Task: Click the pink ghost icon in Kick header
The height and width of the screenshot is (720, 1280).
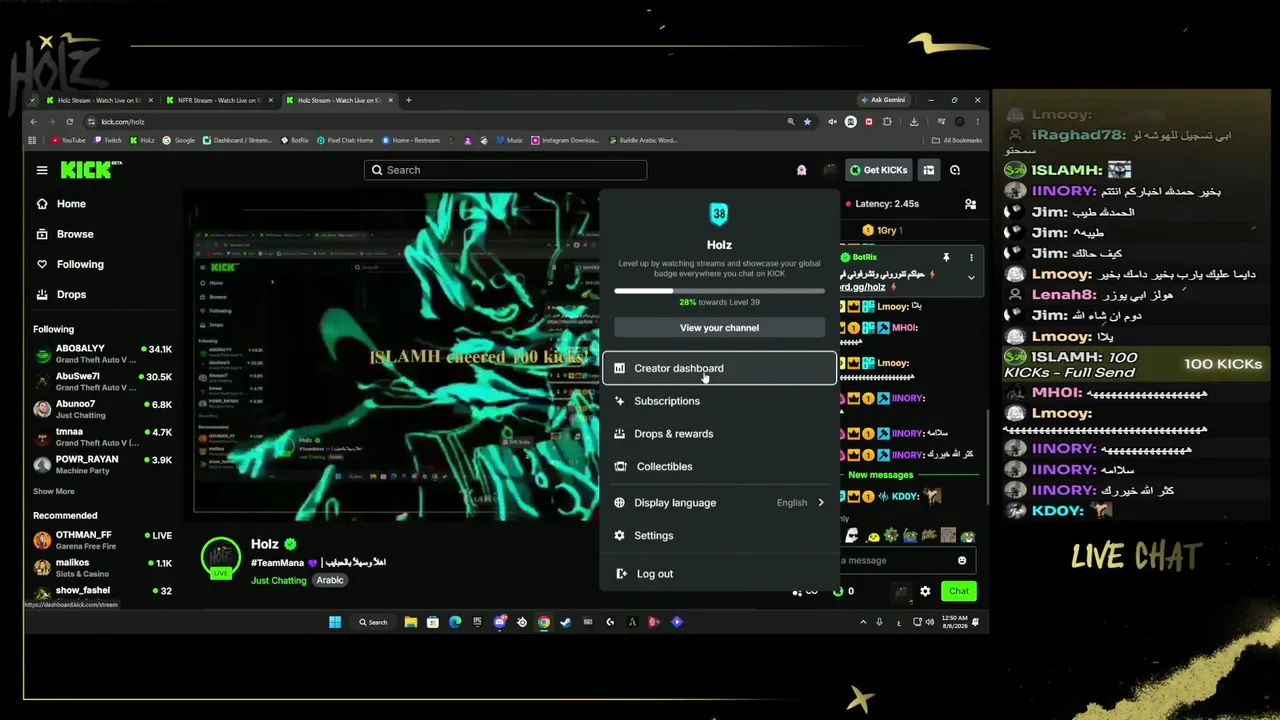Action: [801, 170]
